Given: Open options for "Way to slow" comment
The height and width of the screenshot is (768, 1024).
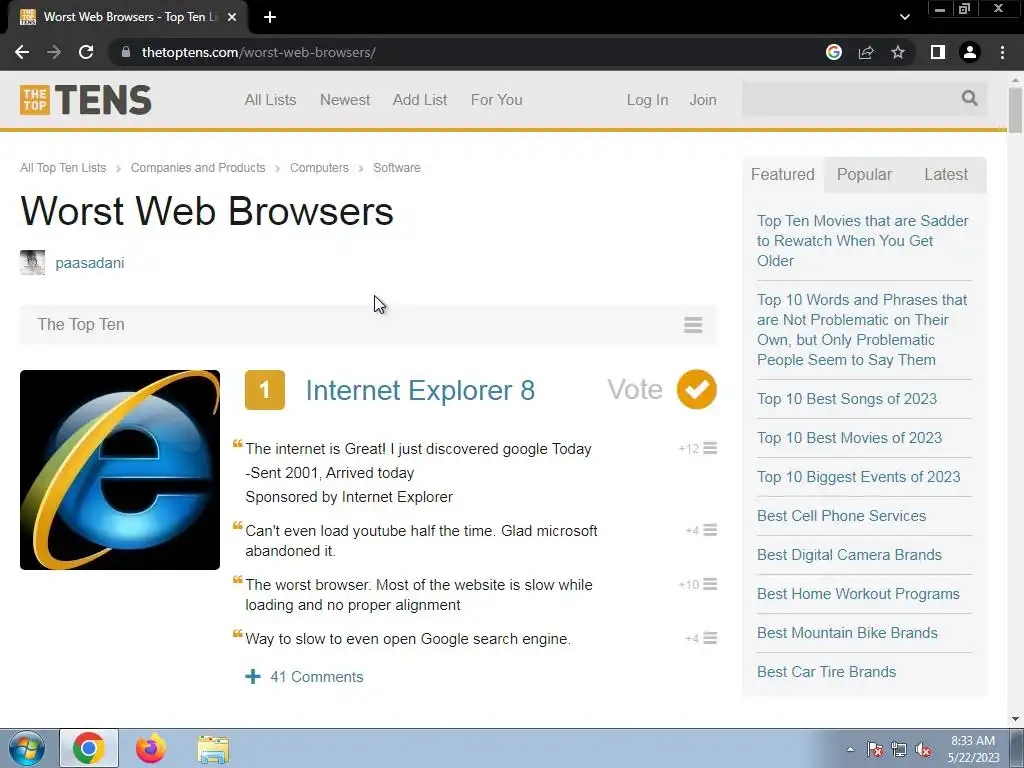Looking at the screenshot, I should 710,638.
